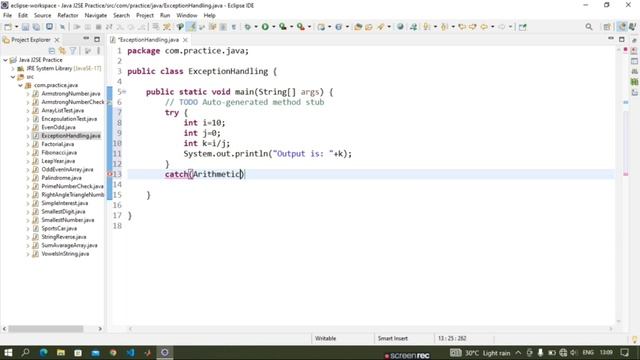Open the New file dropdown arrow
The image size is (640, 360).
tap(16, 27)
